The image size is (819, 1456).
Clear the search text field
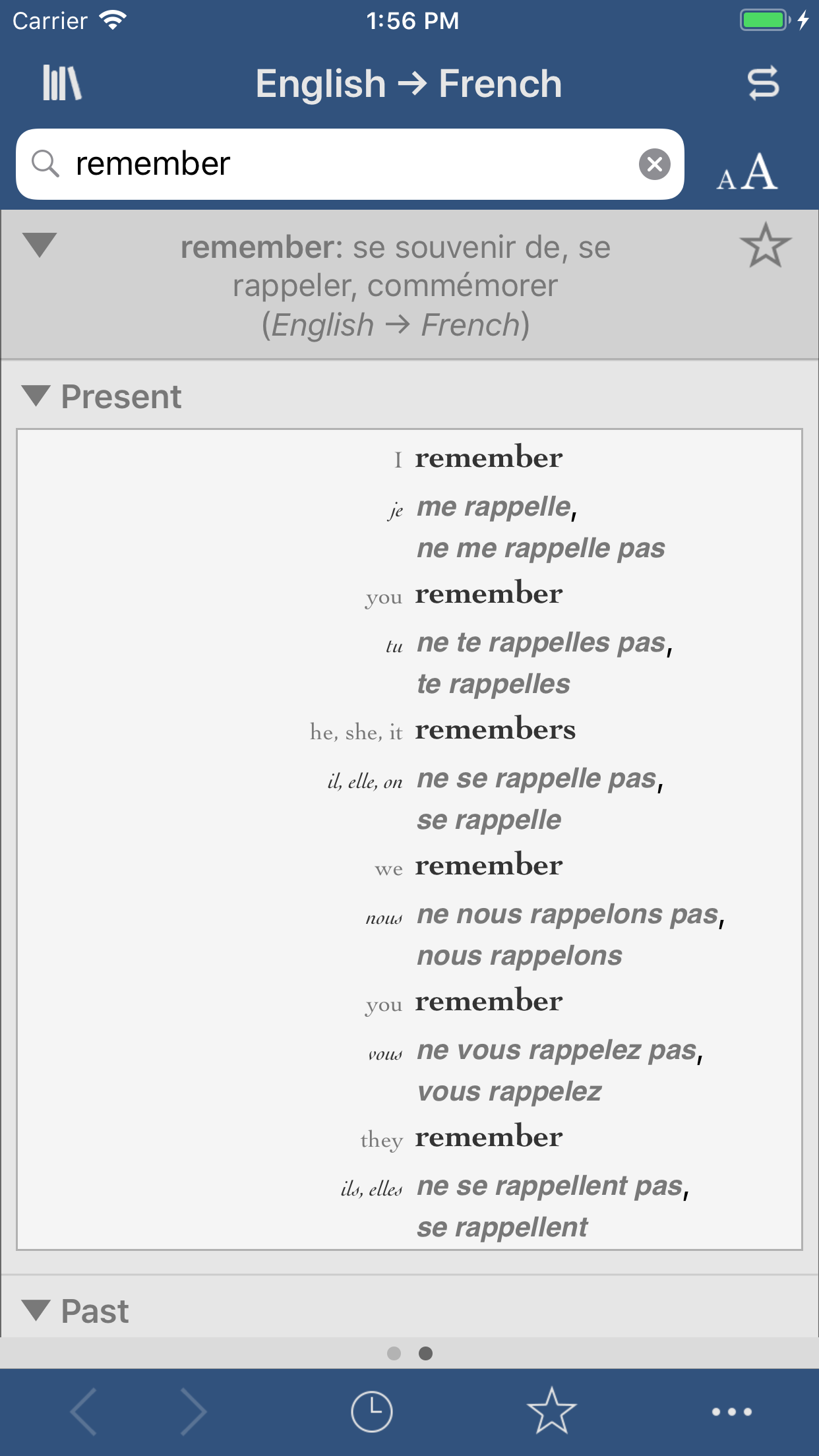tap(654, 164)
